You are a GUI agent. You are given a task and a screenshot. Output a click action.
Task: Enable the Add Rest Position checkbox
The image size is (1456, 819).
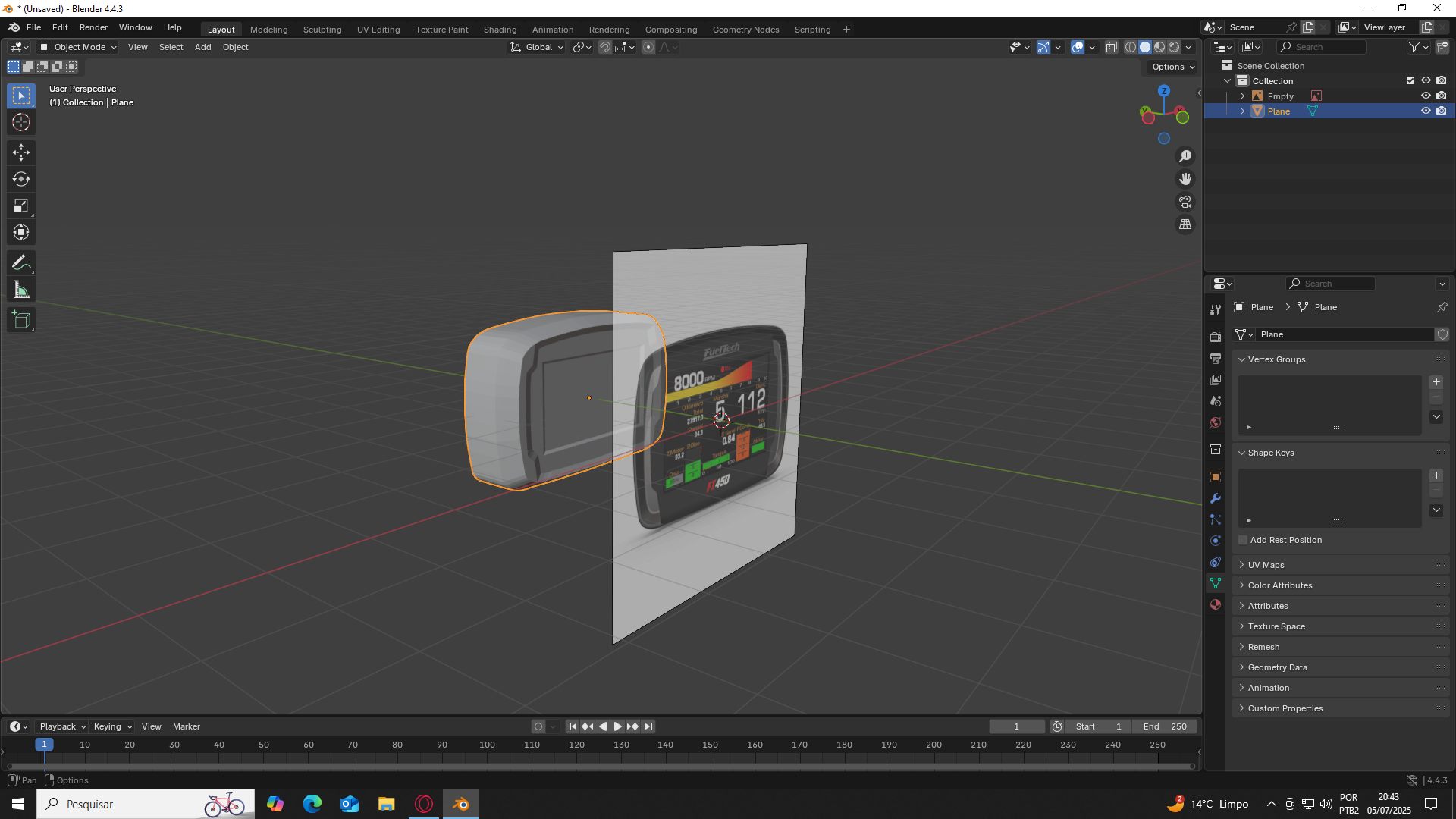pos(1243,540)
